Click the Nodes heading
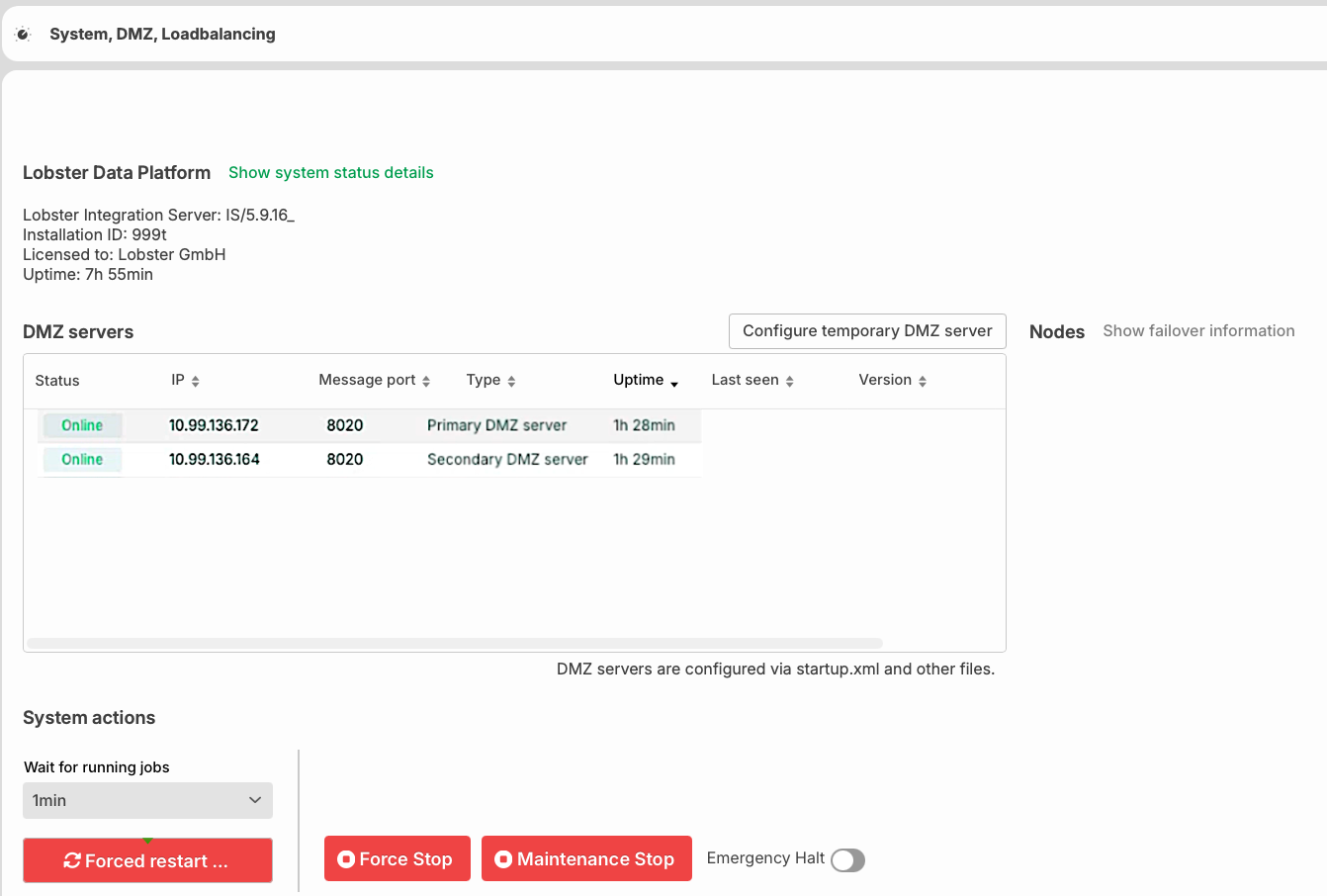Image resolution: width=1327 pixels, height=896 pixels. pos(1057,332)
